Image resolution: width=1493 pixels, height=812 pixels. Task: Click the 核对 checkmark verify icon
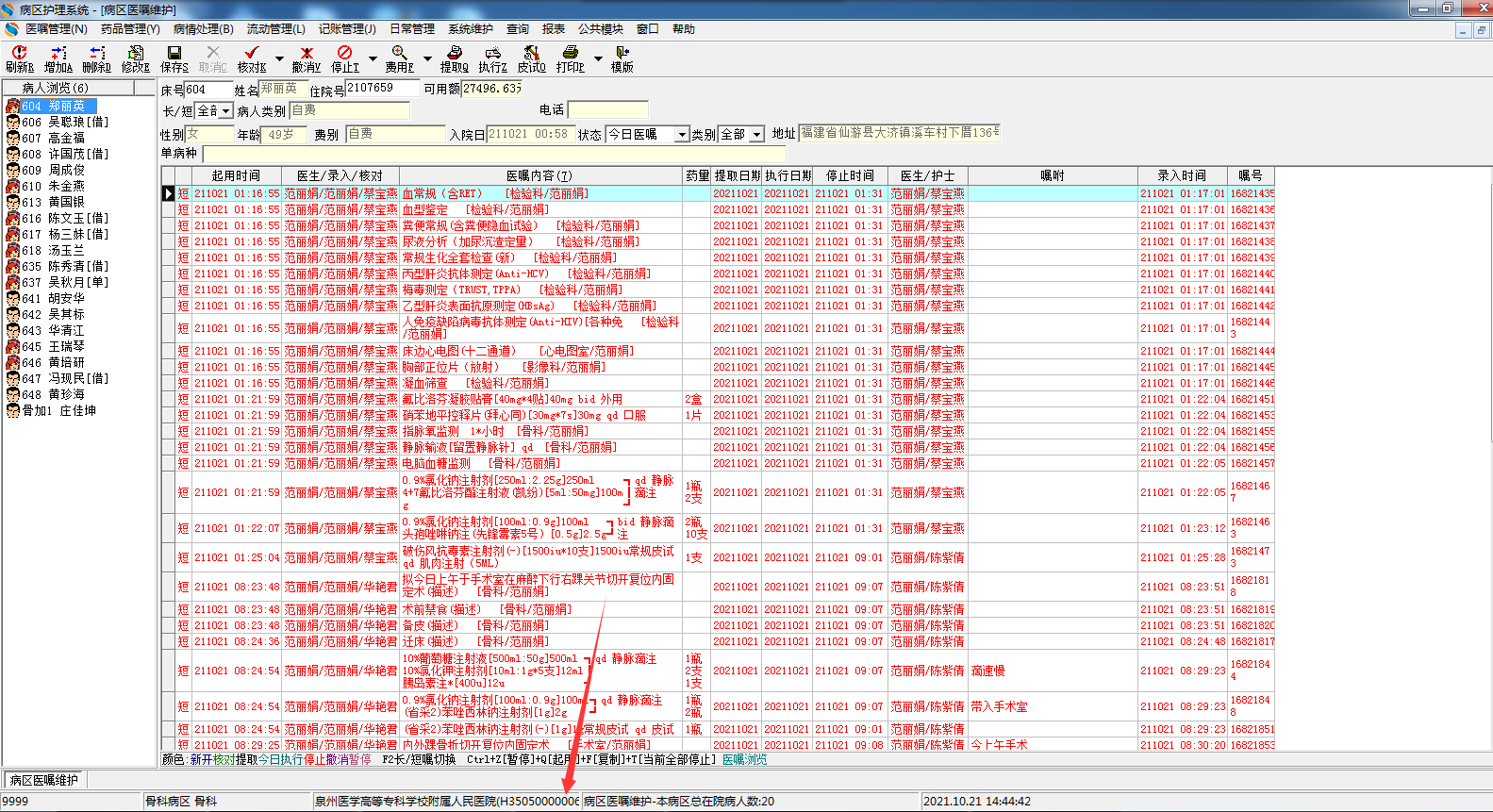(x=251, y=58)
